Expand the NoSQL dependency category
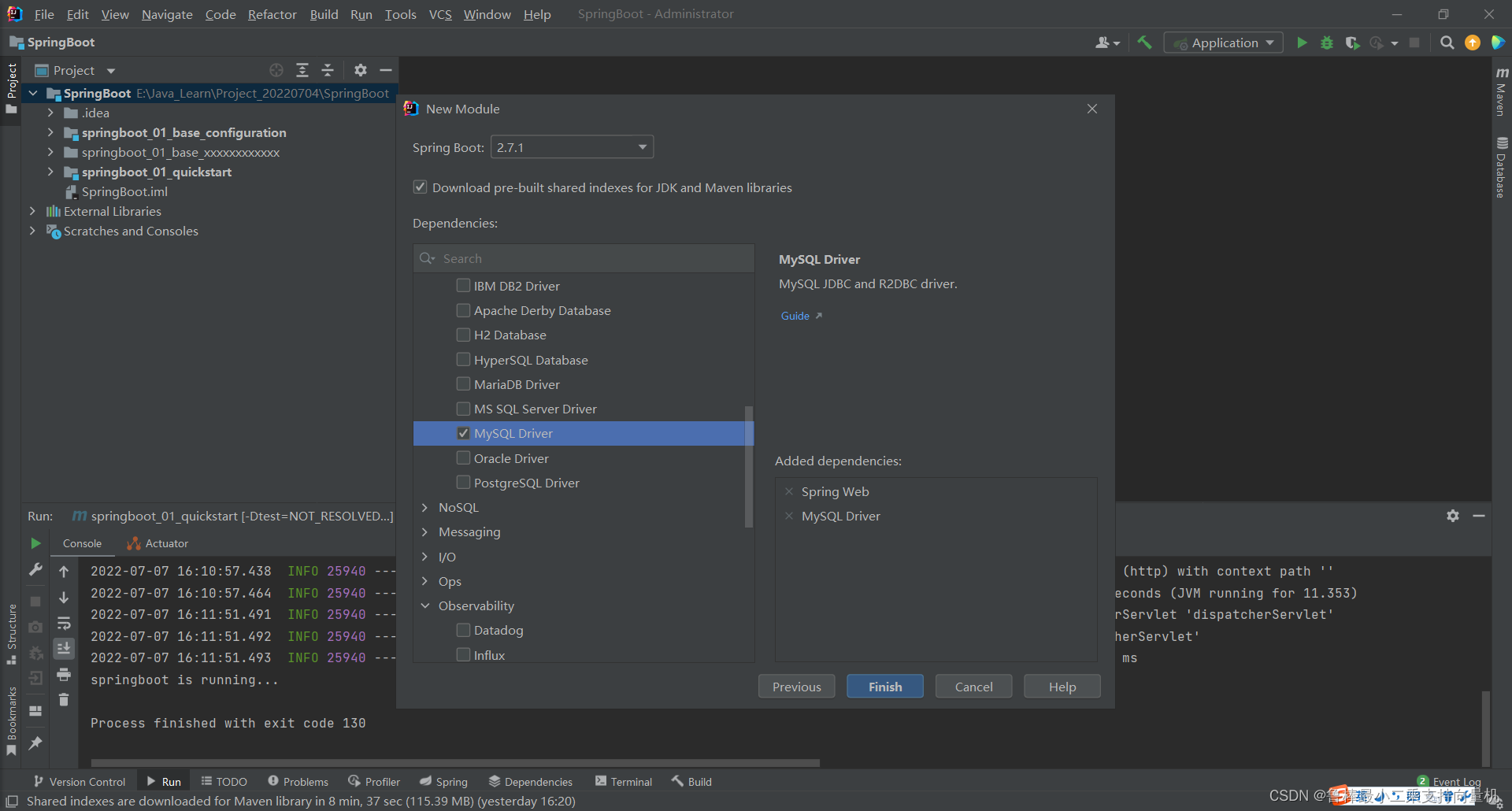This screenshot has width=1512, height=811. click(x=424, y=507)
